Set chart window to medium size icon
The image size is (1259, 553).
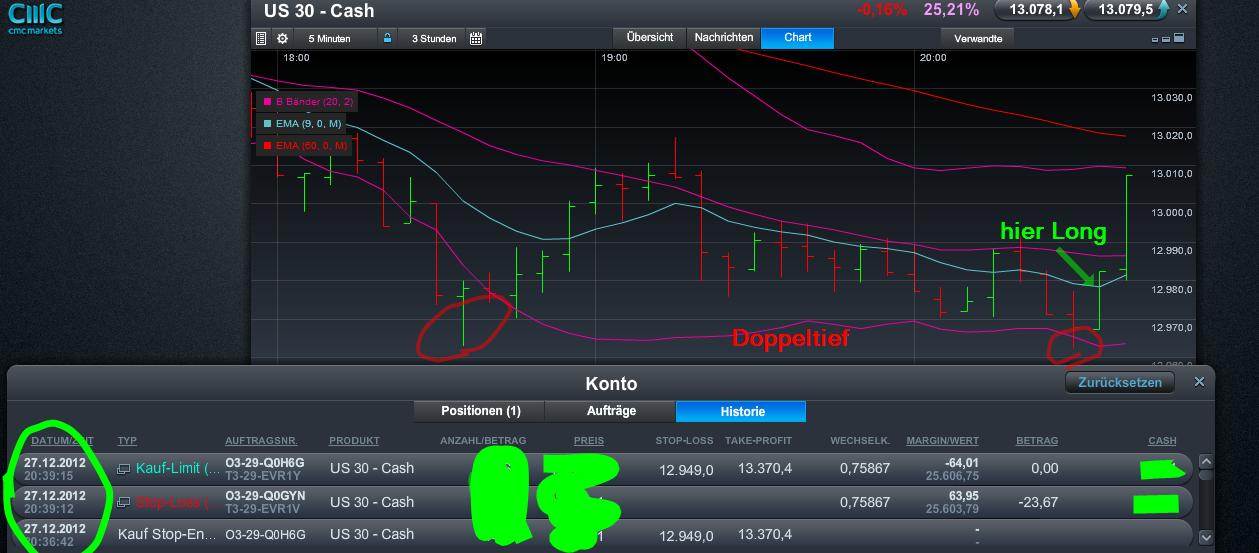tap(1168, 39)
